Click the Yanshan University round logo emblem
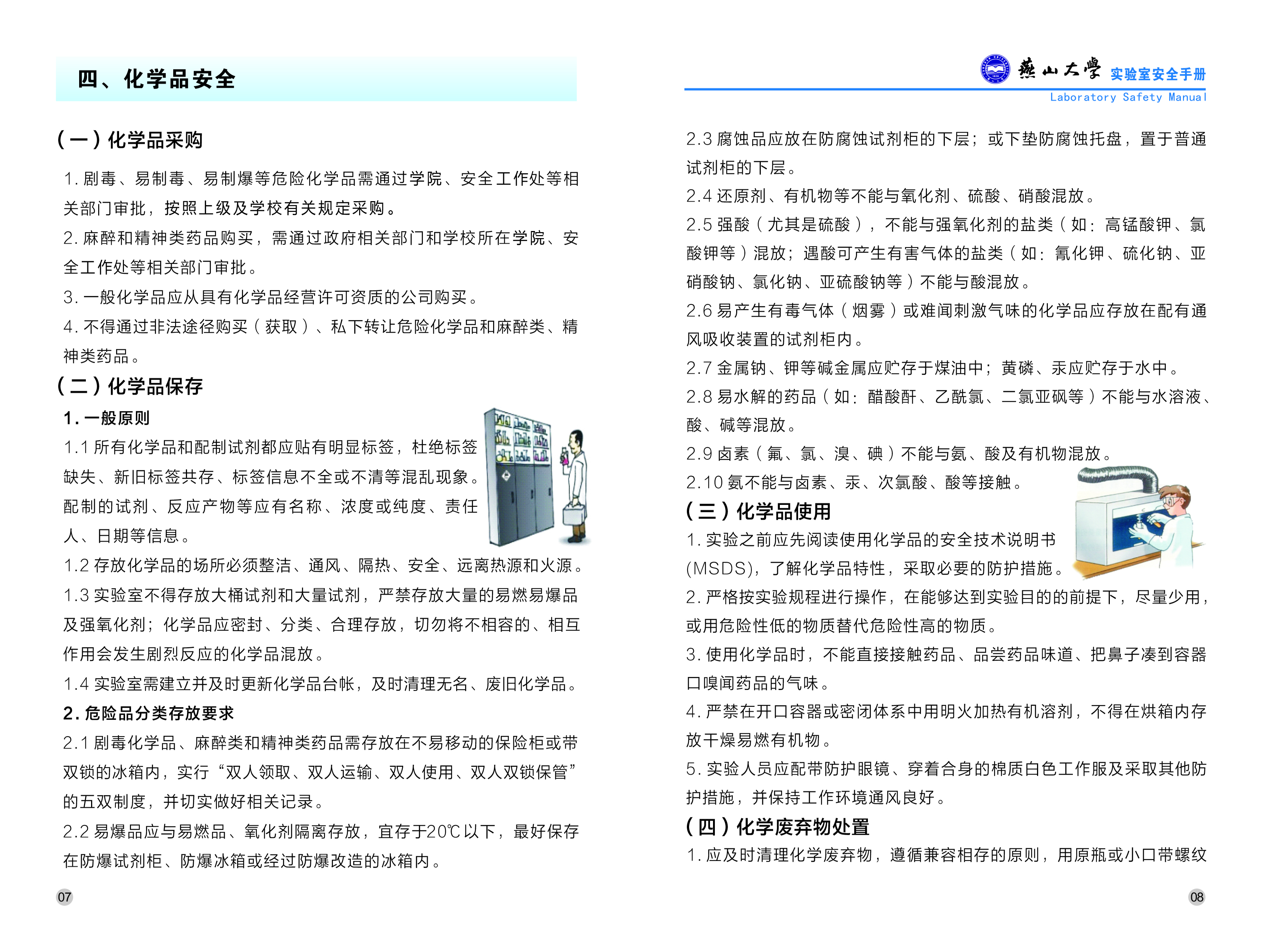 [x=995, y=69]
